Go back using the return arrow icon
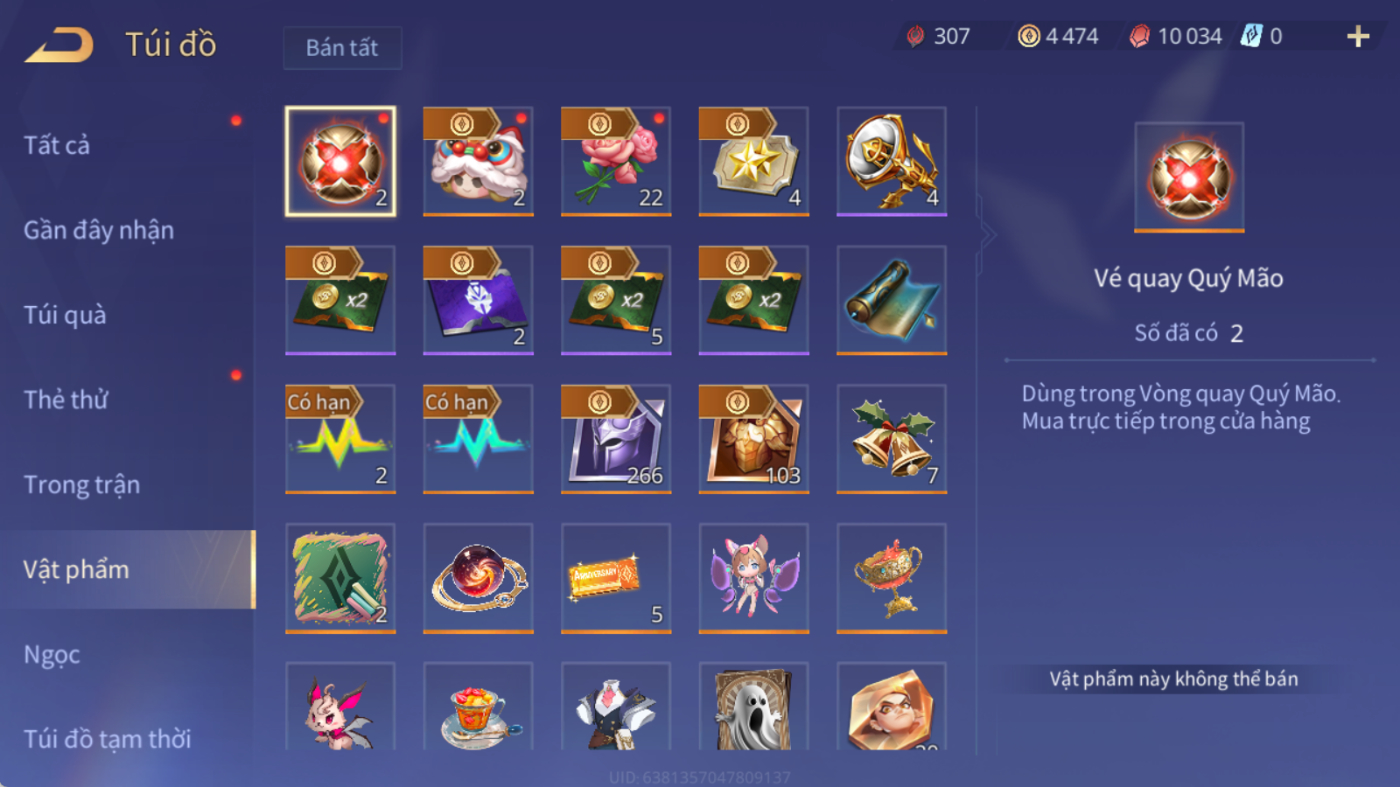 click(x=59, y=44)
